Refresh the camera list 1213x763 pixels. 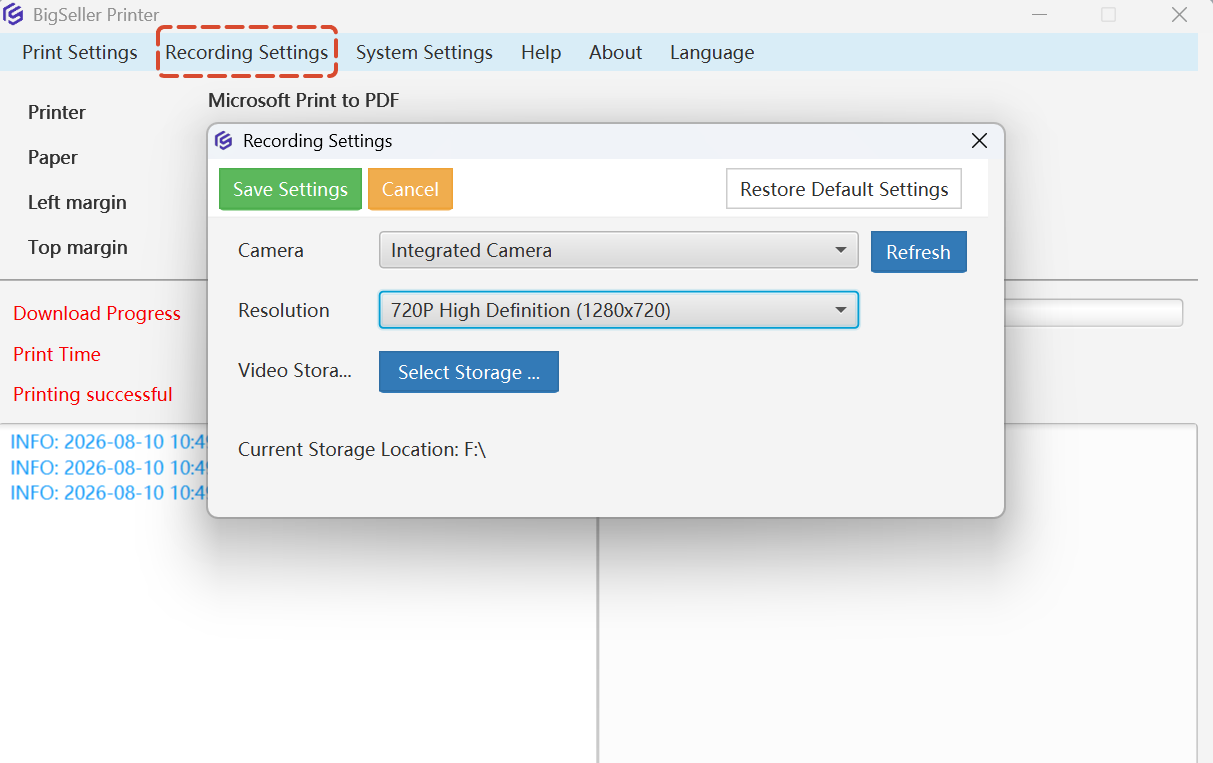click(918, 252)
